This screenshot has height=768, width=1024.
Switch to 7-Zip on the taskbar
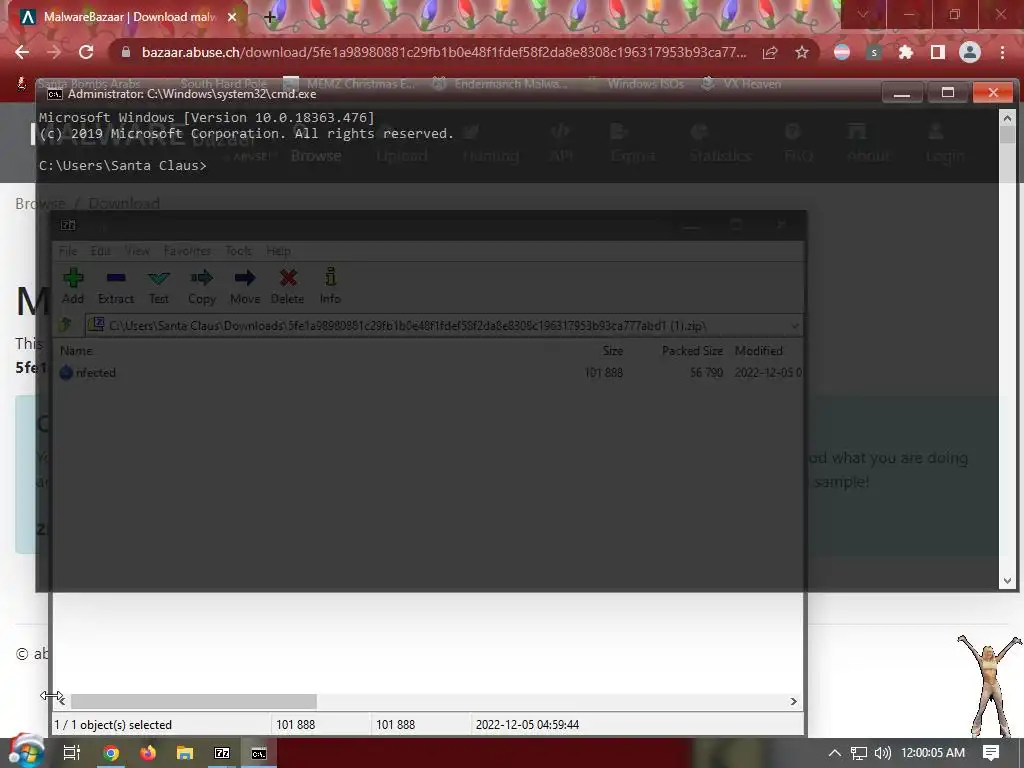(x=222, y=753)
